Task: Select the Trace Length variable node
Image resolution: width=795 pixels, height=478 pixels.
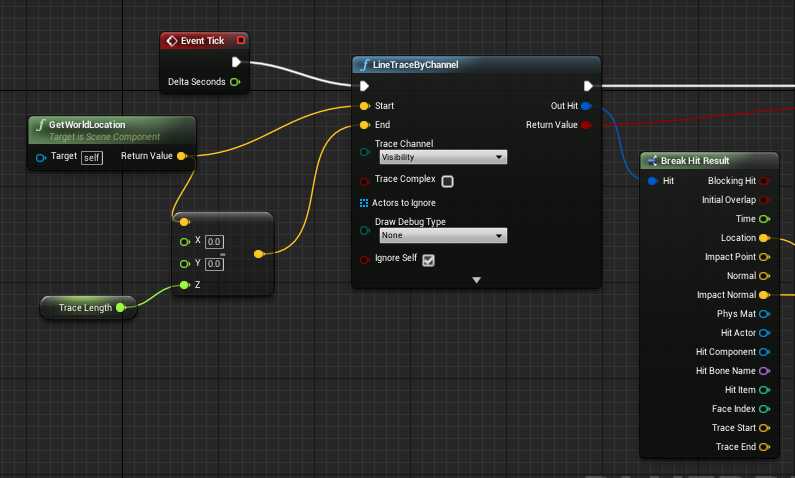Action: tap(88, 308)
